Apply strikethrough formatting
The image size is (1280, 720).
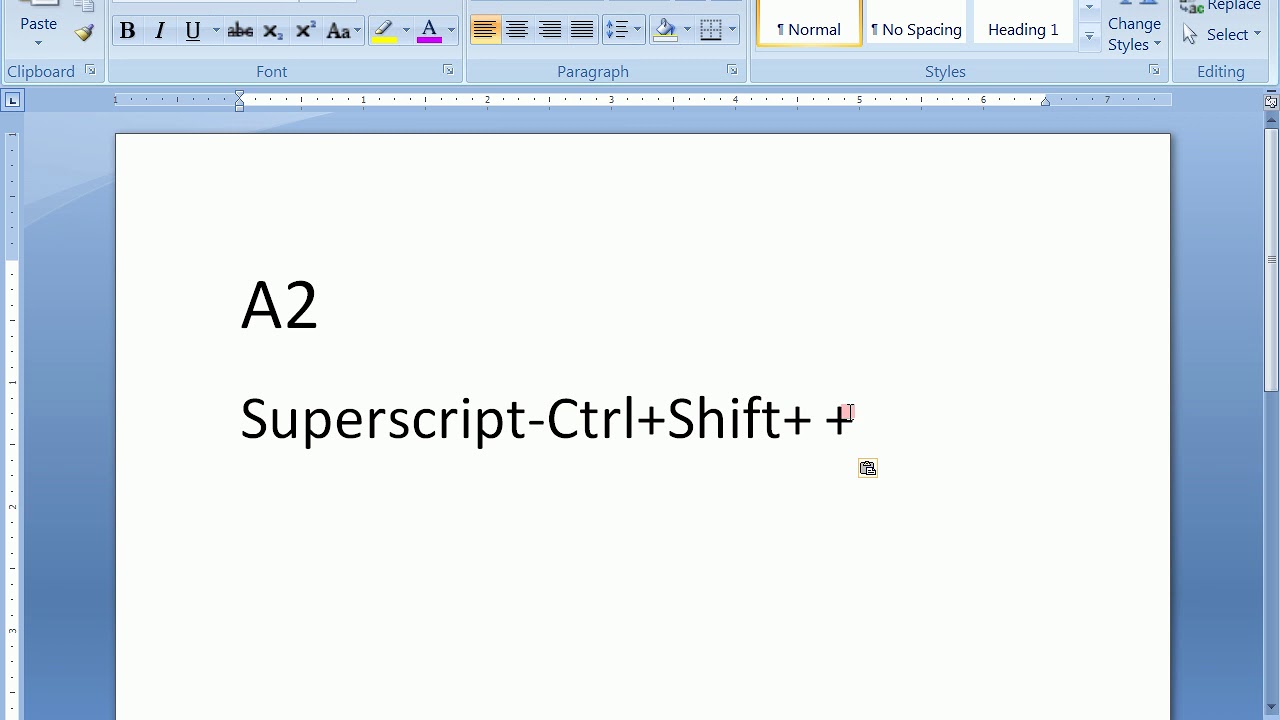click(x=240, y=31)
